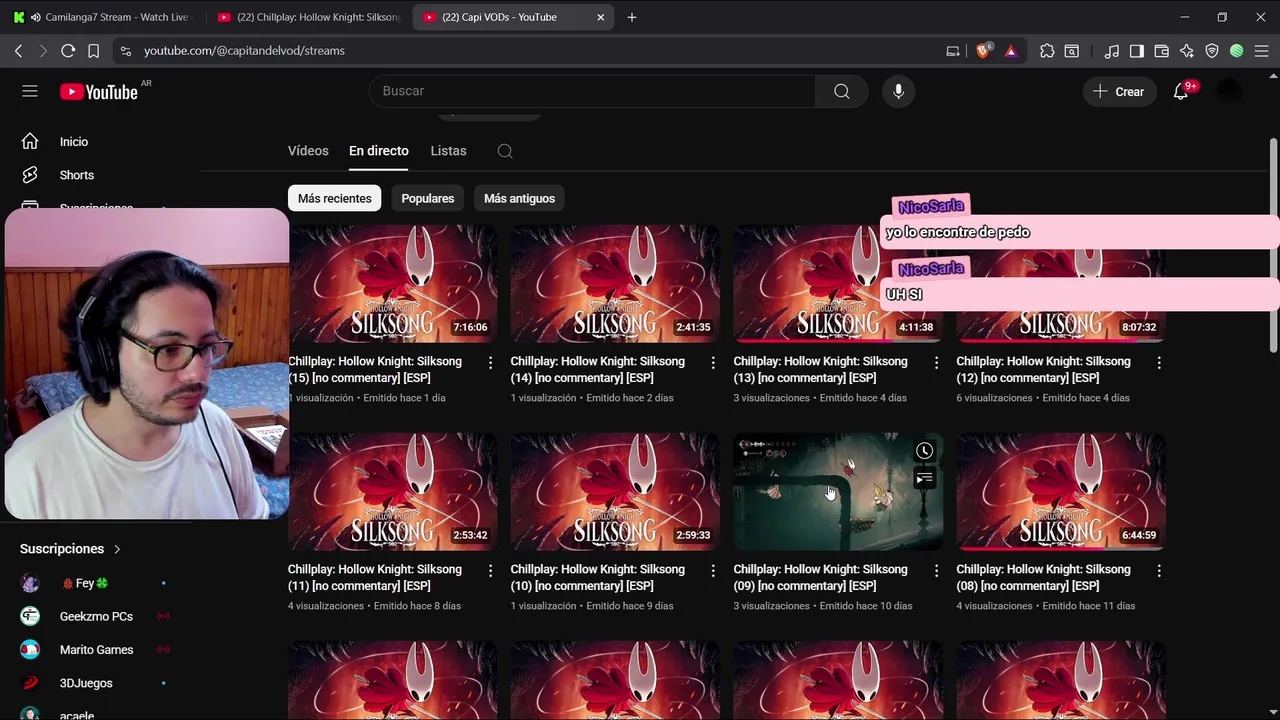Add Silksong (09) to queue icon

924,479
